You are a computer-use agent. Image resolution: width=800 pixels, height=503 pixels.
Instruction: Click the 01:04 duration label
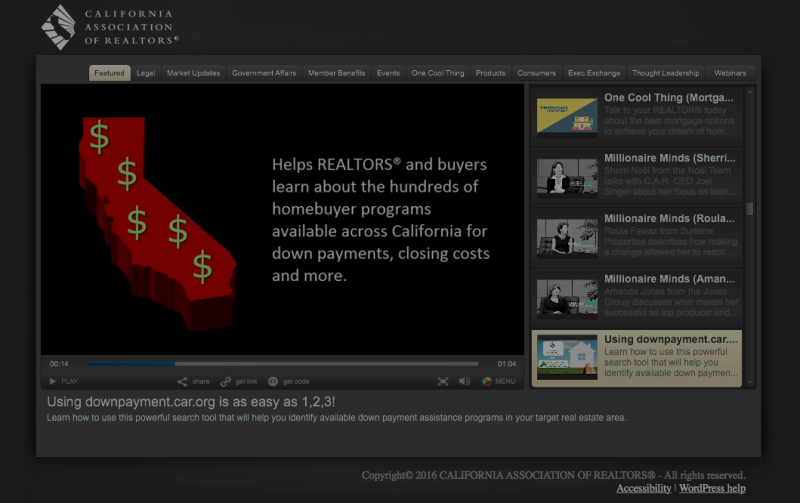click(507, 364)
